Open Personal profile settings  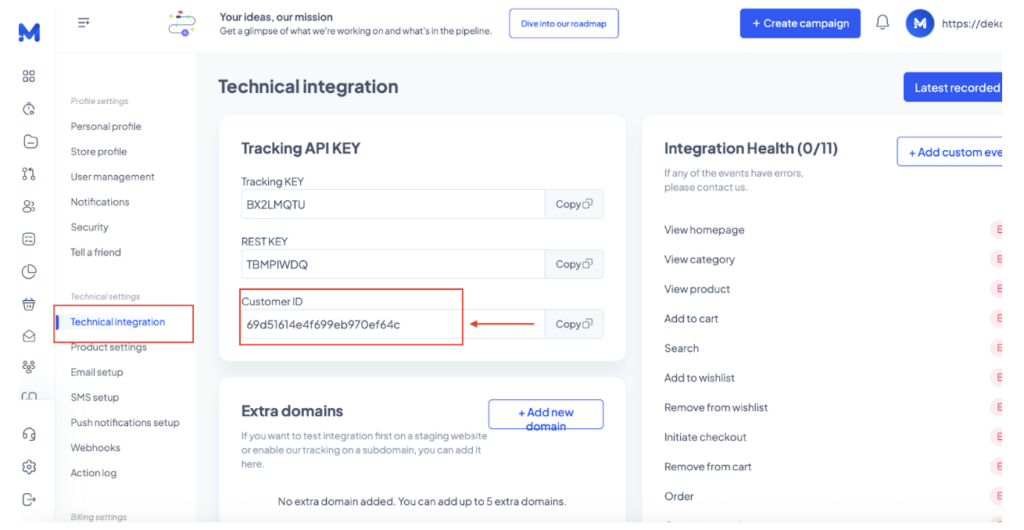106,127
